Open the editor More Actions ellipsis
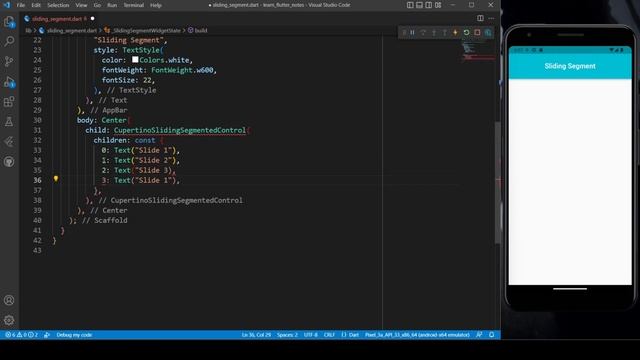The height and width of the screenshot is (360, 640). [x=491, y=18]
